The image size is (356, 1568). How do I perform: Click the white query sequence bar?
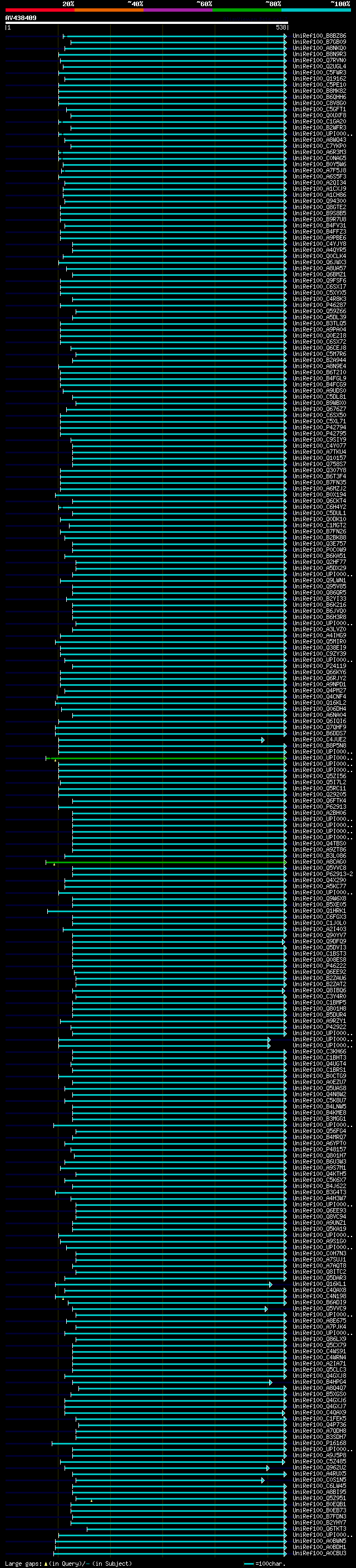[147, 22]
